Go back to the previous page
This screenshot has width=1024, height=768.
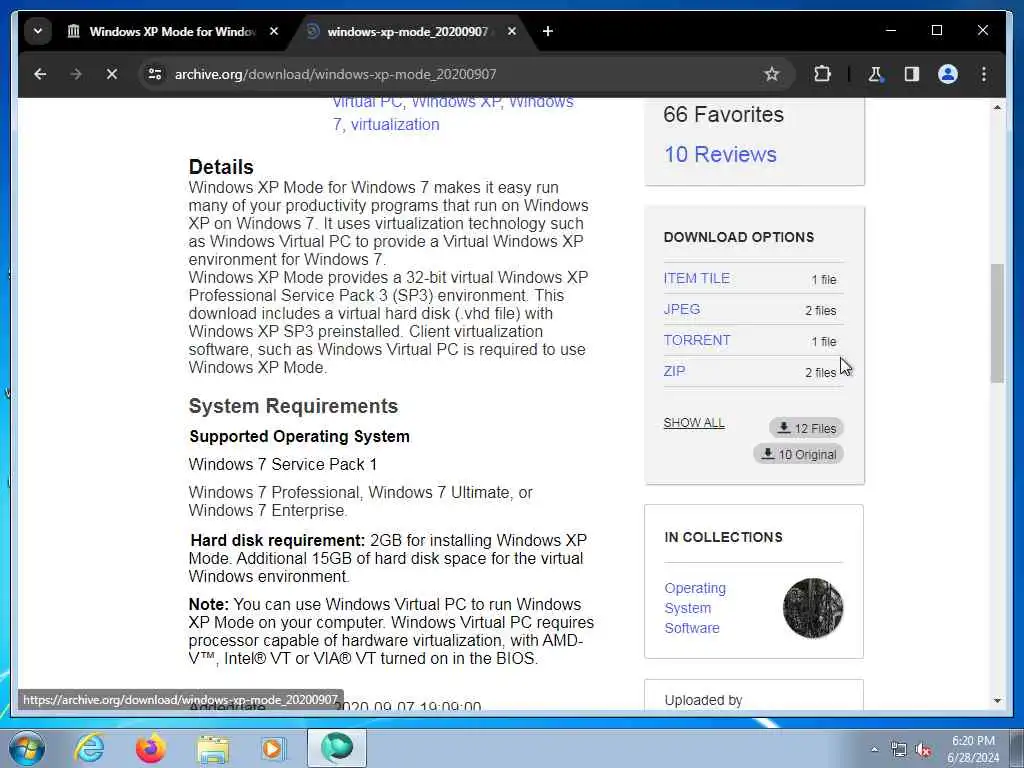[x=40, y=74]
